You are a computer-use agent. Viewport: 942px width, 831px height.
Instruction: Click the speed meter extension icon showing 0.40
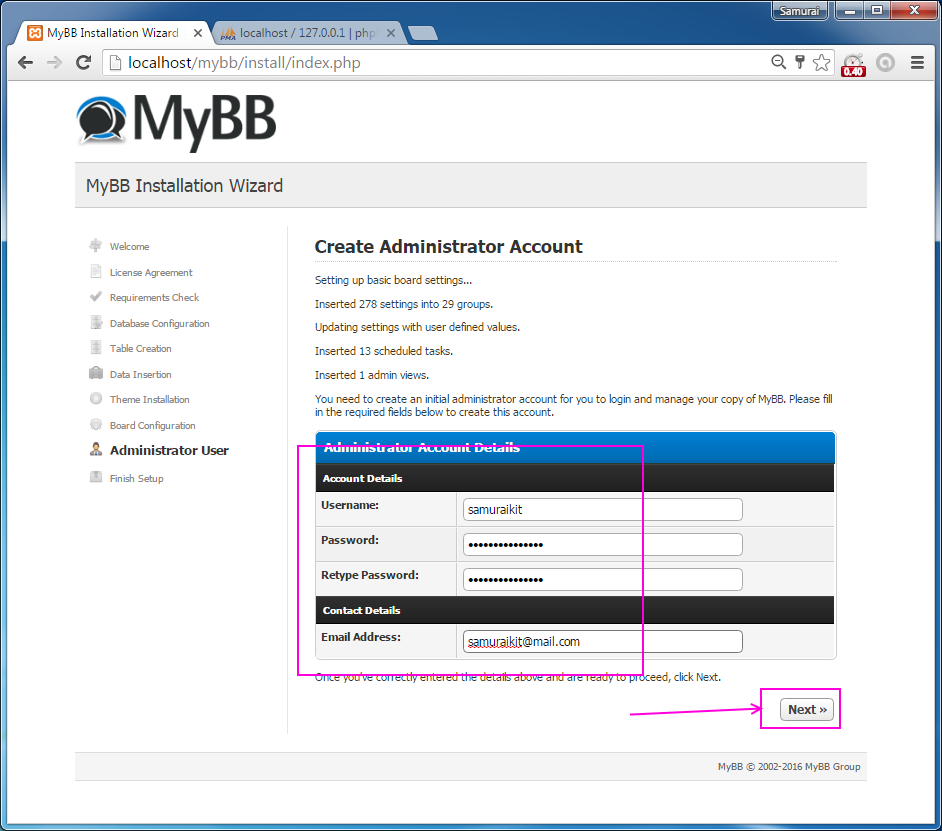point(853,64)
